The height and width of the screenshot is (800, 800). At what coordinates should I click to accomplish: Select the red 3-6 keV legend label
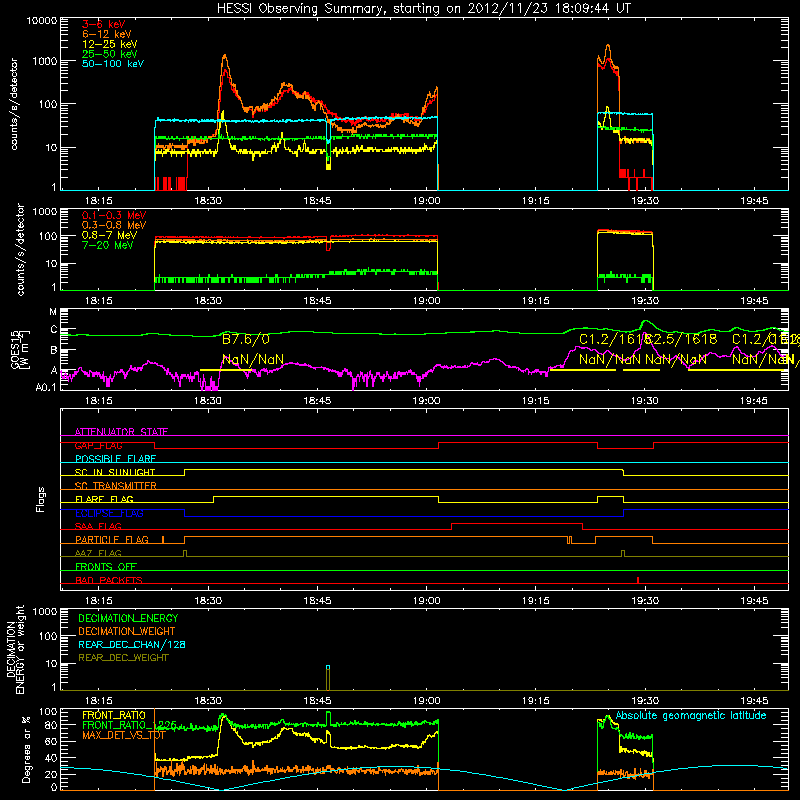pyautogui.click(x=104, y=24)
